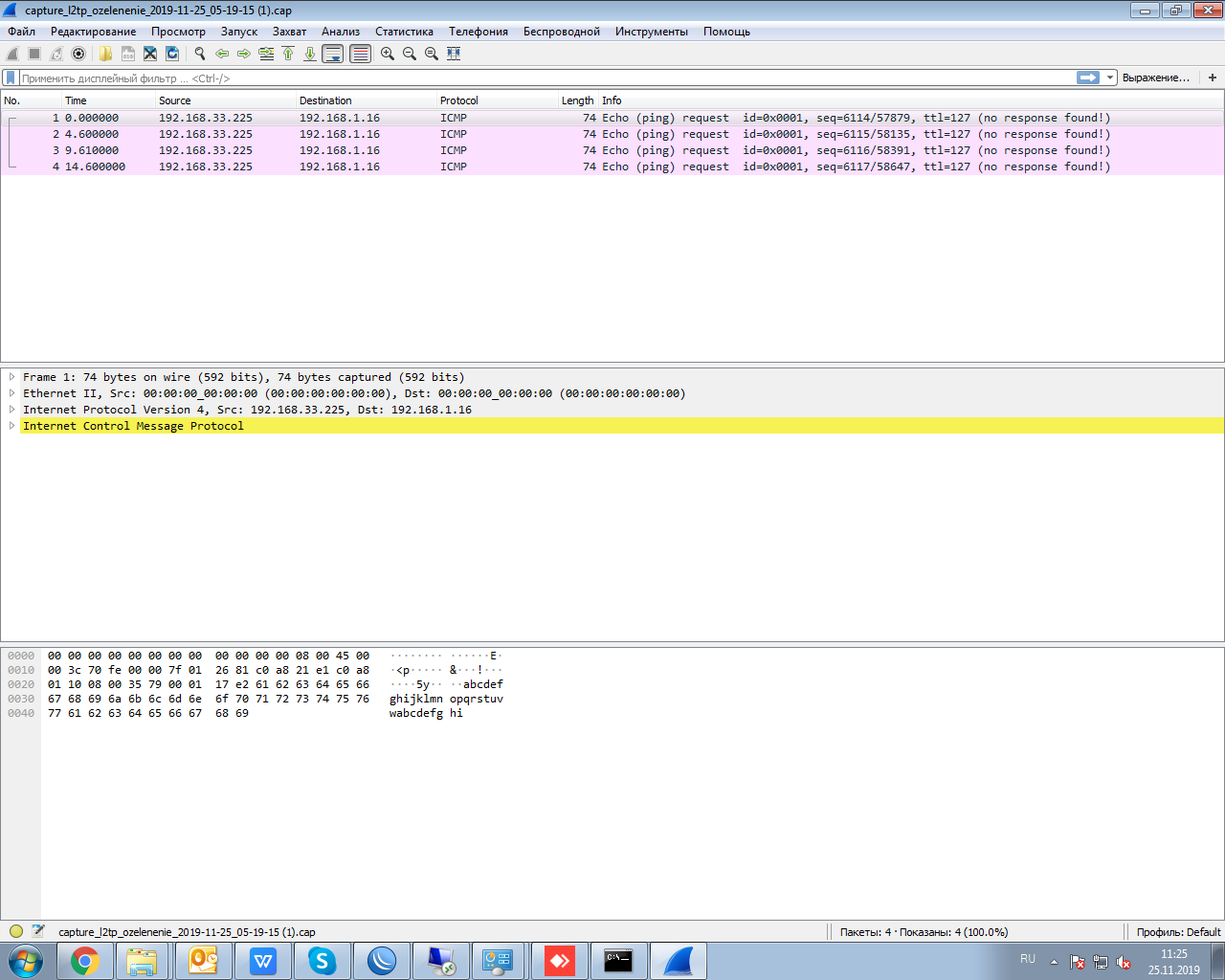The height and width of the screenshot is (980, 1225).
Task: Open the display filter history dropdown arrow
Action: tap(1110, 78)
